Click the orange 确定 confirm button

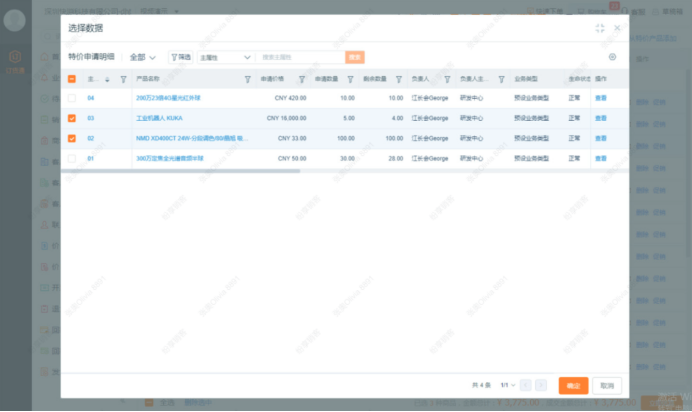pos(573,385)
